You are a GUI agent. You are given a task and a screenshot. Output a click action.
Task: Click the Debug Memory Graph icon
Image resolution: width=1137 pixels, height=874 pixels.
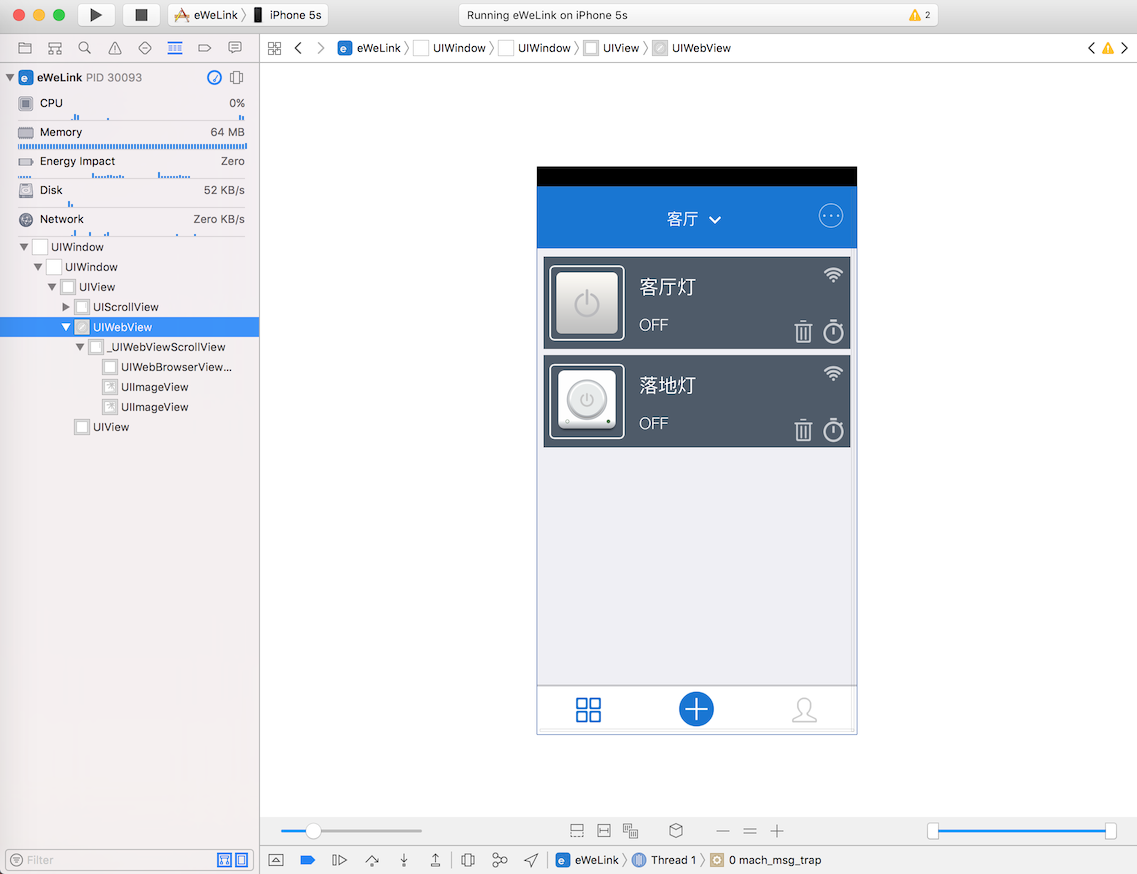click(x=499, y=859)
